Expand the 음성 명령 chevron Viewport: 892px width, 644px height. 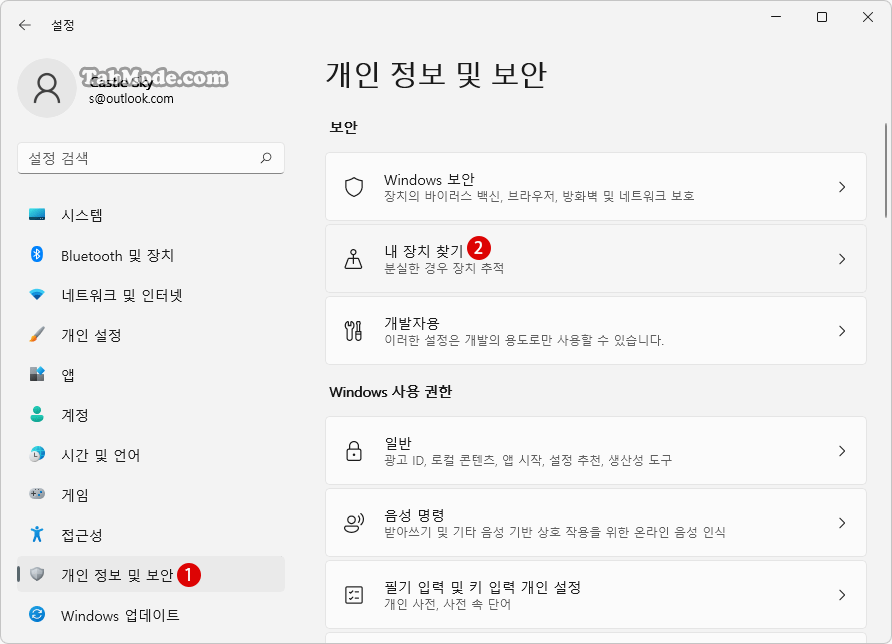(842, 523)
